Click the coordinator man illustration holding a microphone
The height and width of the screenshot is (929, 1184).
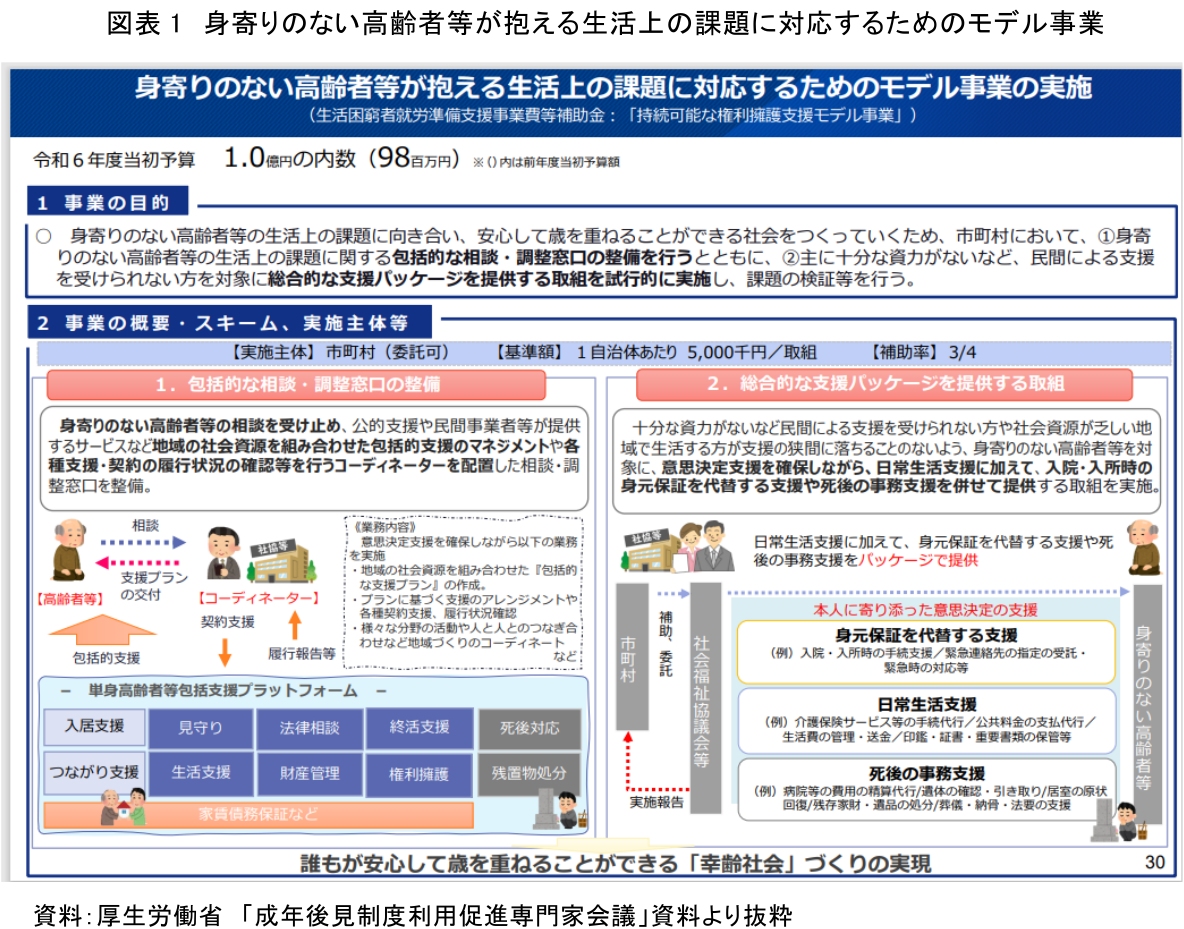pos(223,554)
